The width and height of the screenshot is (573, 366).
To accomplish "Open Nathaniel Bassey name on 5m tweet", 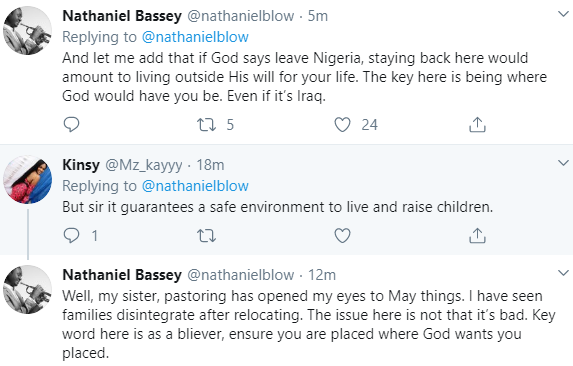I will coord(122,16).
